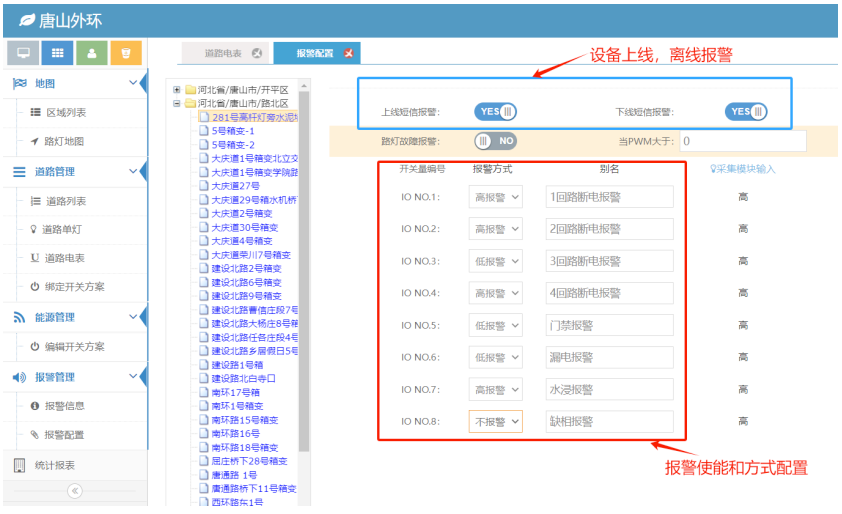Open 报警信息 in the sidebar menu
842x514 pixels.
[x=64, y=406]
